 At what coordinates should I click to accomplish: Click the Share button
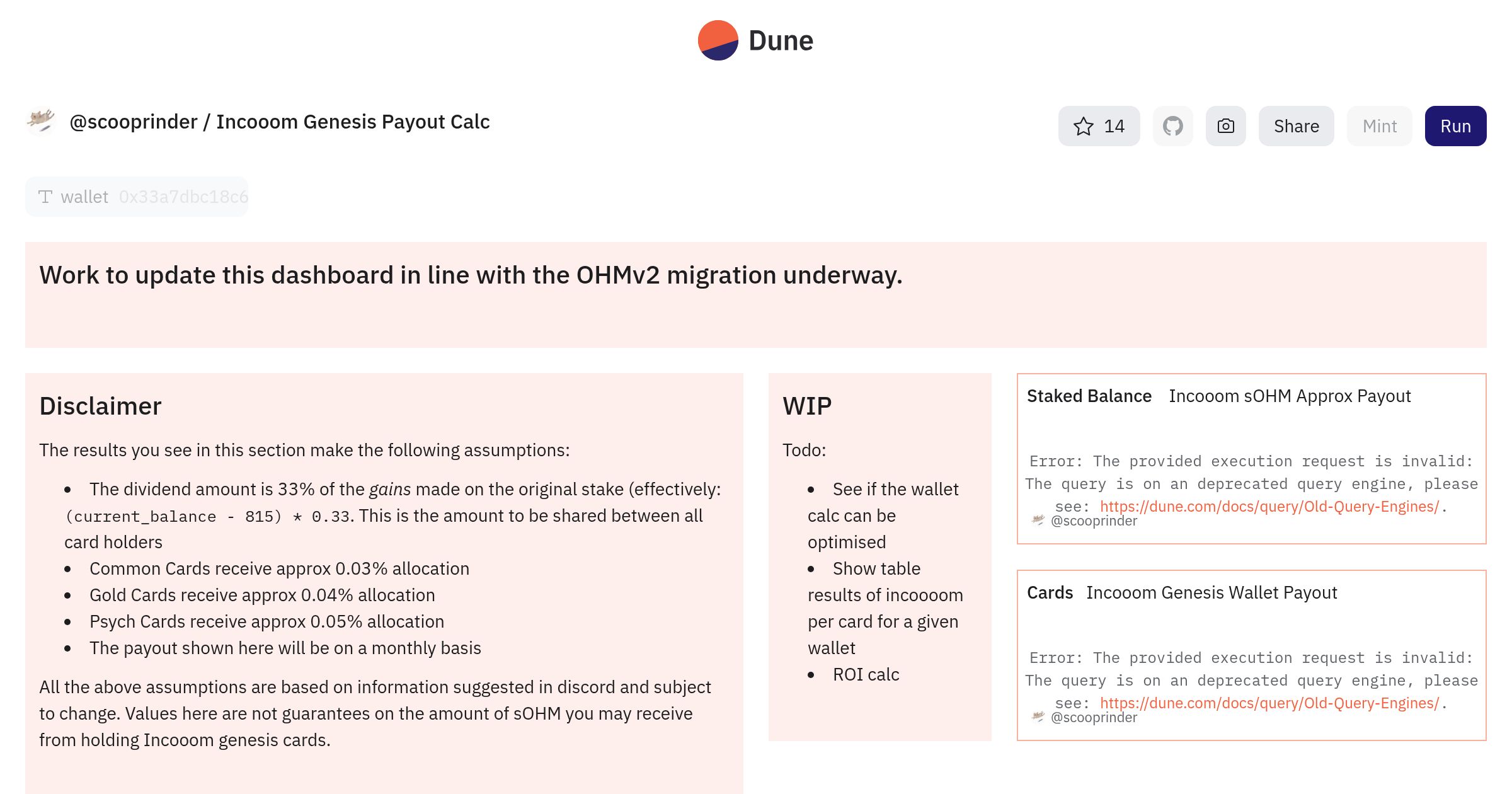(1296, 125)
